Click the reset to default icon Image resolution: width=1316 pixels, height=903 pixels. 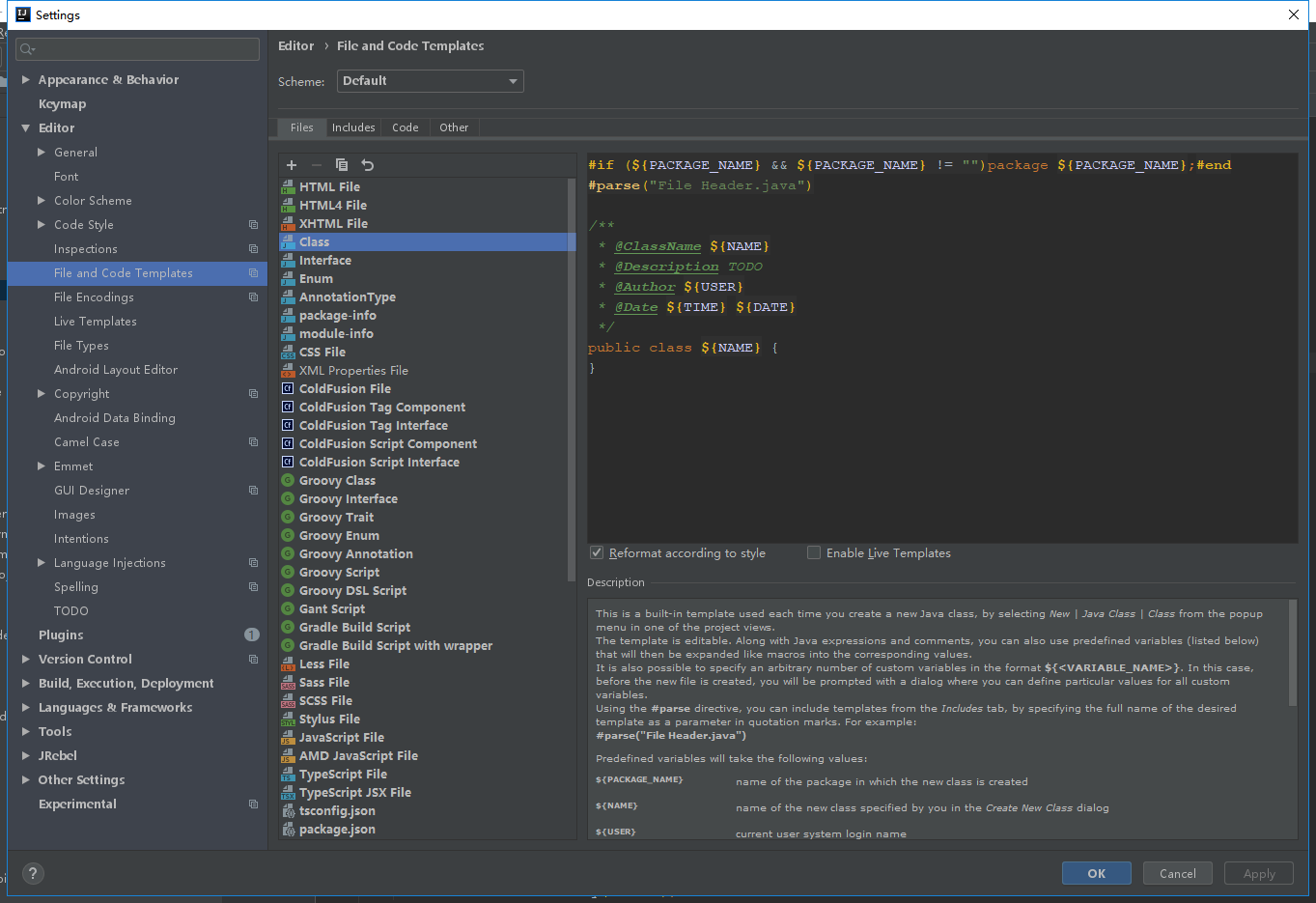367,165
